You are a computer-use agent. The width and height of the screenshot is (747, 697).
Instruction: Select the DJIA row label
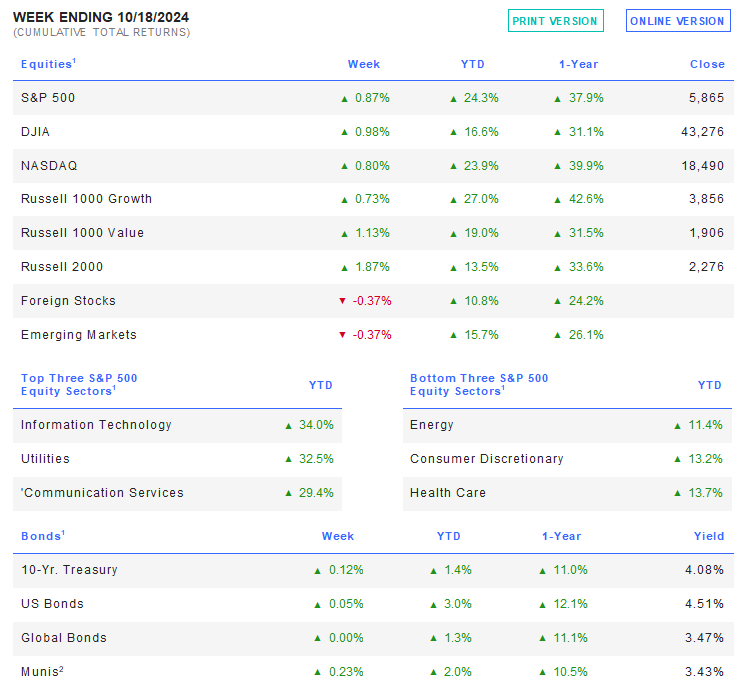click(35, 131)
